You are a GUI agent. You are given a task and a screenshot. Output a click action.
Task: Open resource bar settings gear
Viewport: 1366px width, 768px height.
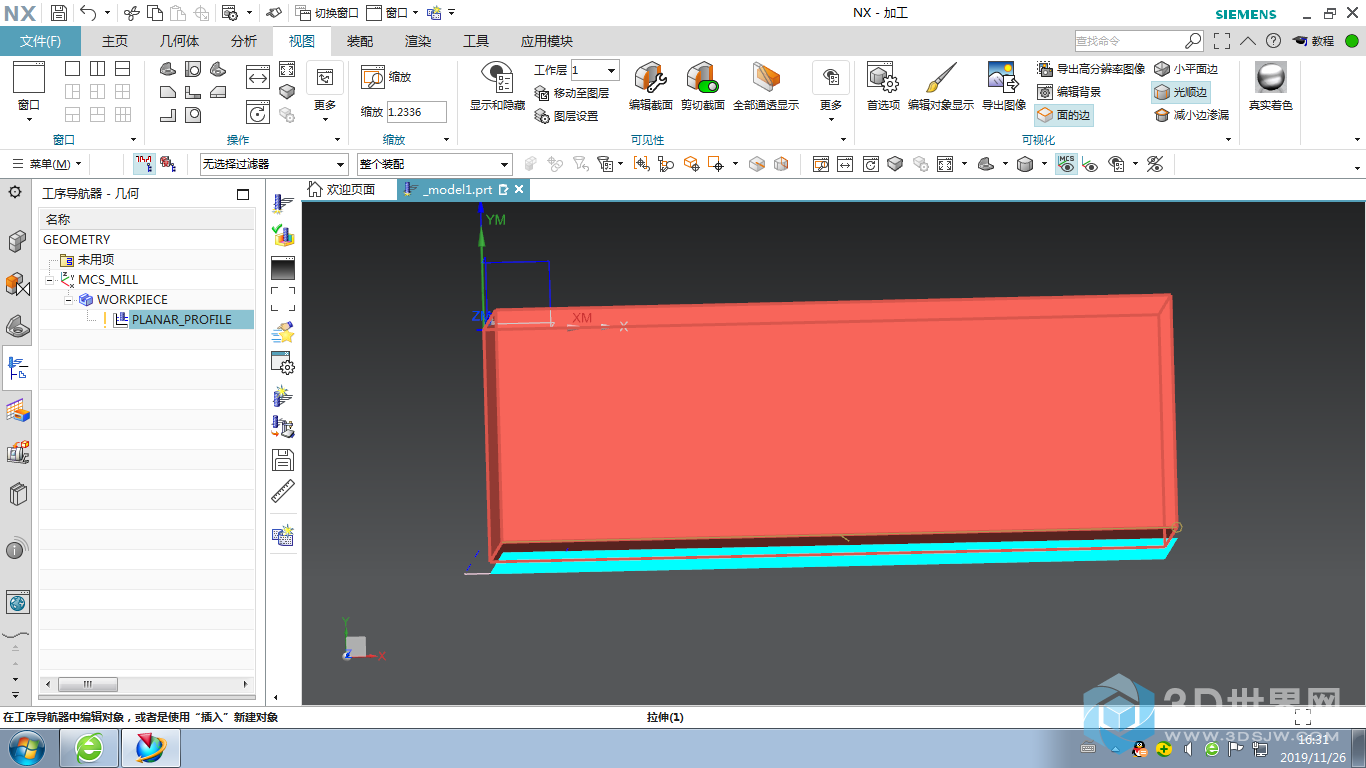coord(15,191)
